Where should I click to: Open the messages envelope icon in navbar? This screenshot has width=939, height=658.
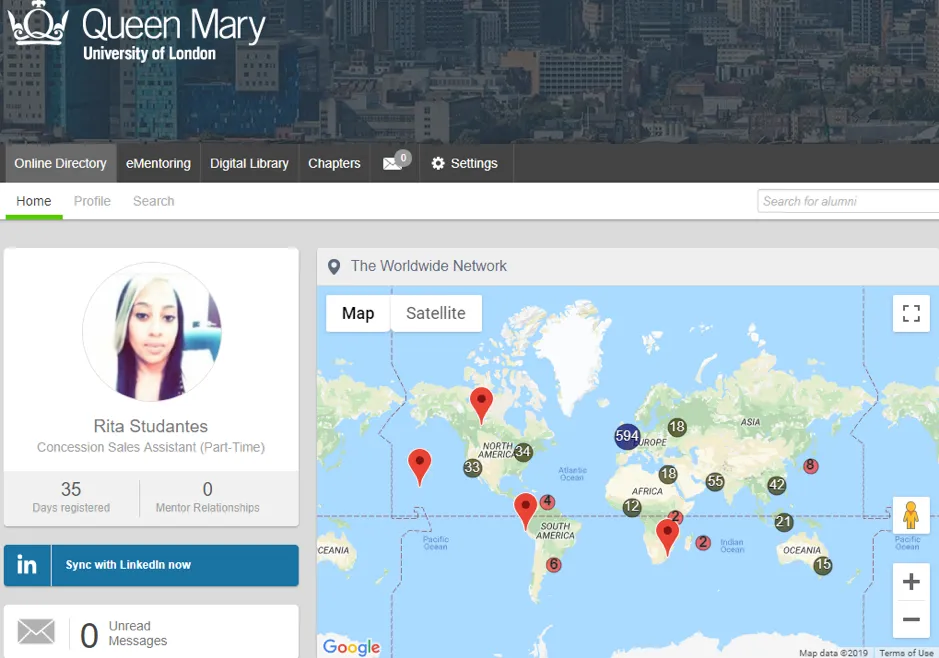point(392,163)
